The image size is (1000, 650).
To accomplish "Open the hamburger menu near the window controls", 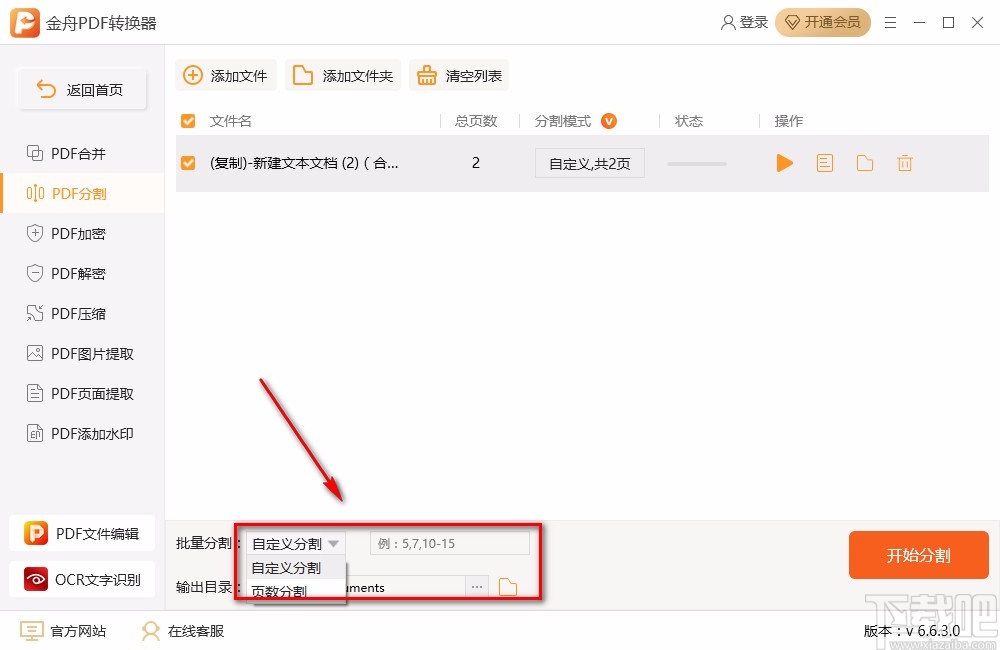I will tap(891, 22).
